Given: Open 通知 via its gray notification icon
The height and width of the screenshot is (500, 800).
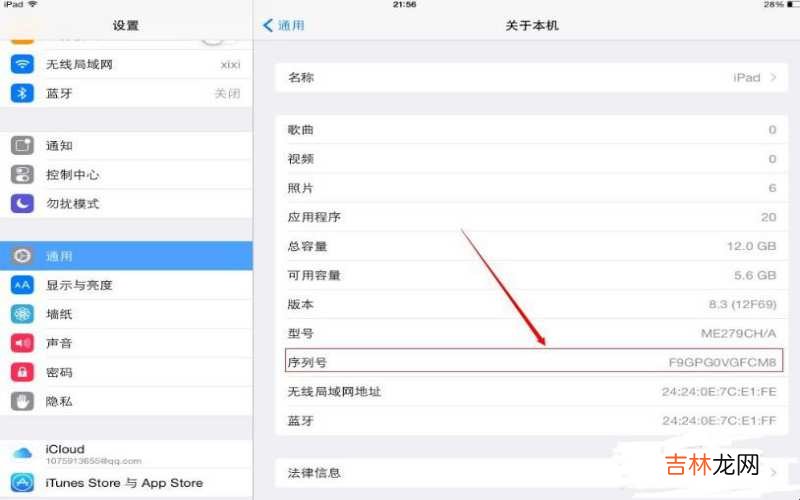Looking at the screenshot, I should click(x=22, y=145).
